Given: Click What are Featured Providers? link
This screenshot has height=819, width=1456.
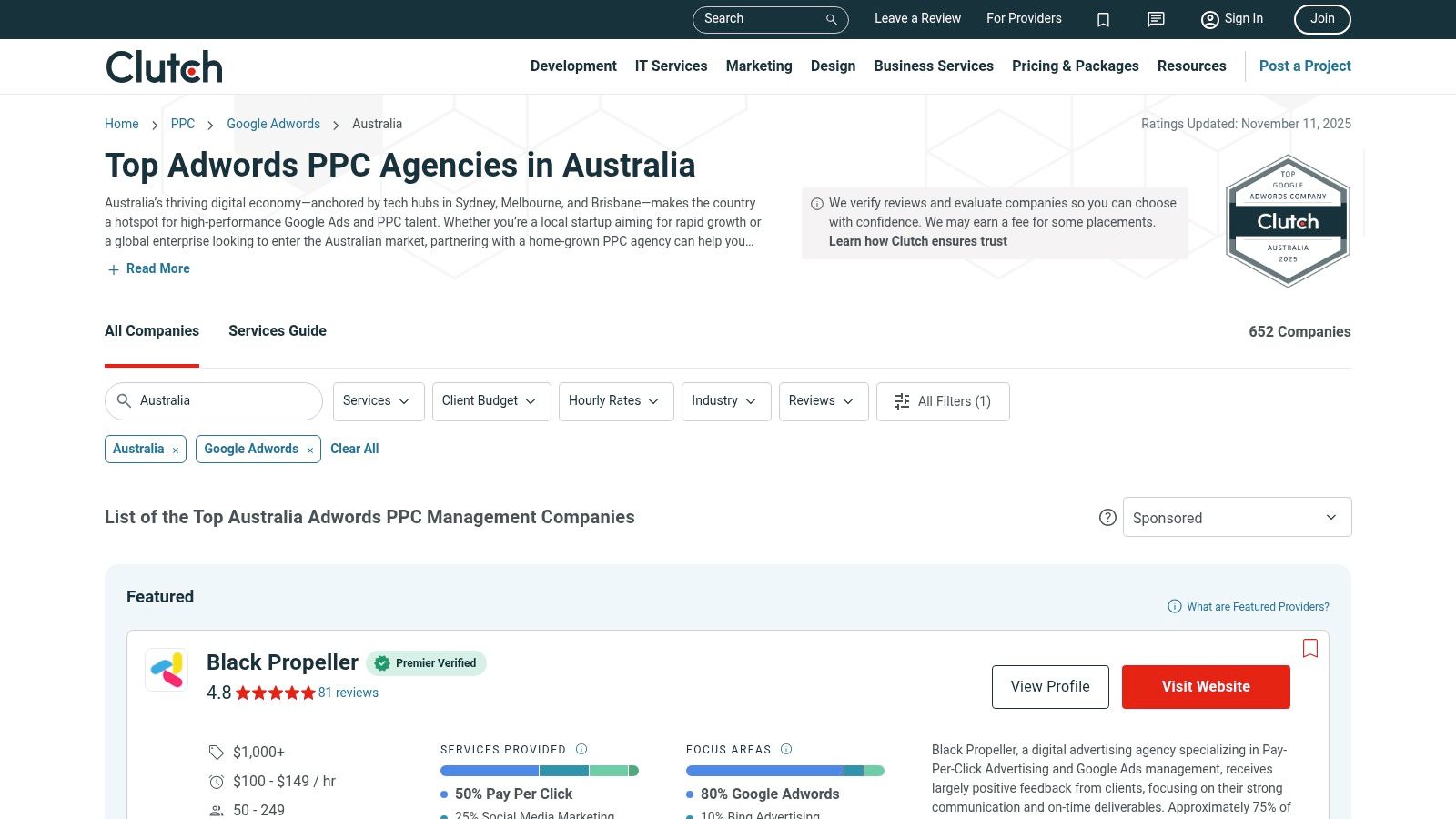Looking at the screenshot, I should [1258, 607].
